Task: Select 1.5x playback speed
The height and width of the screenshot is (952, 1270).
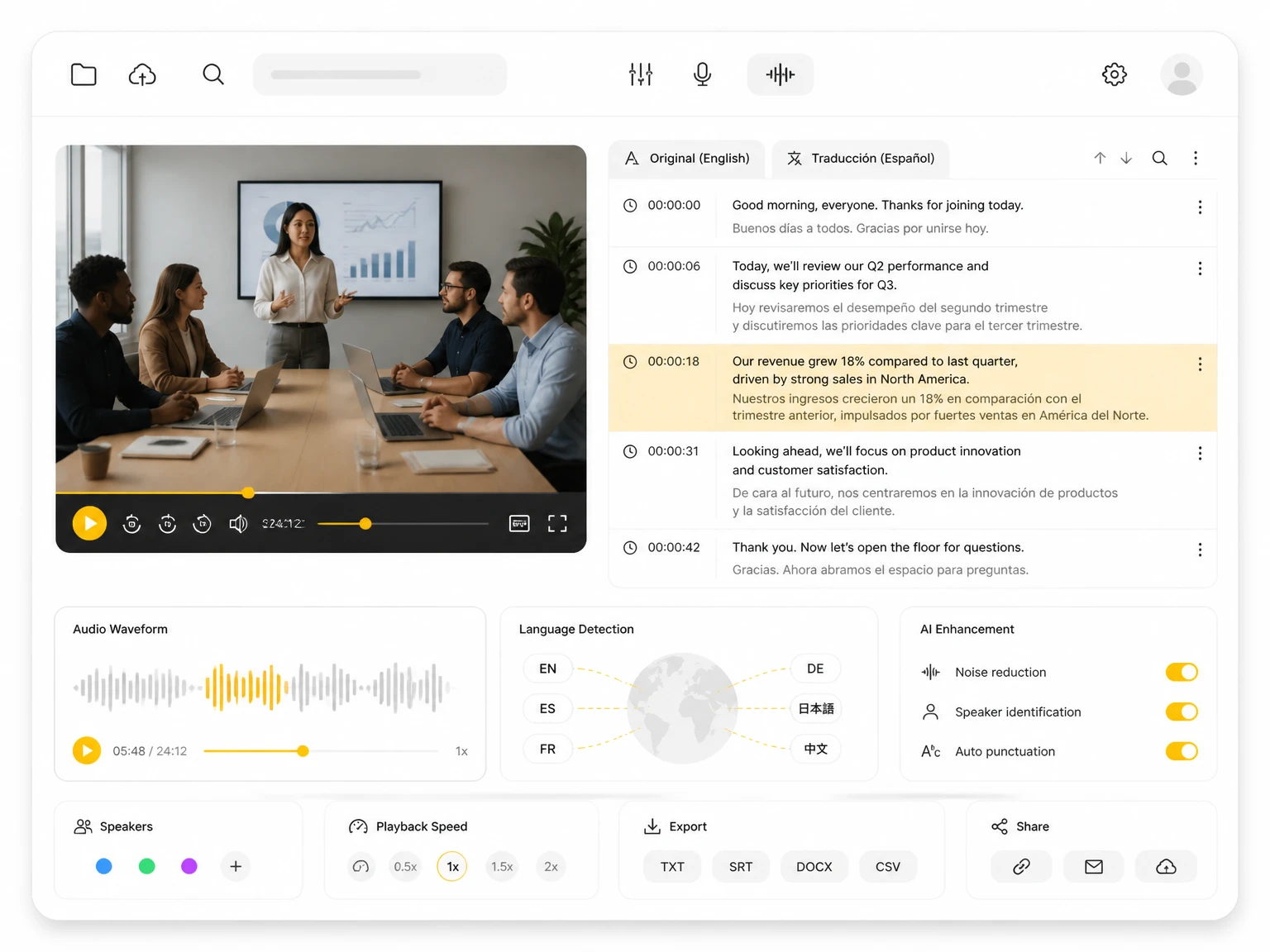Action: click(502, 866)
